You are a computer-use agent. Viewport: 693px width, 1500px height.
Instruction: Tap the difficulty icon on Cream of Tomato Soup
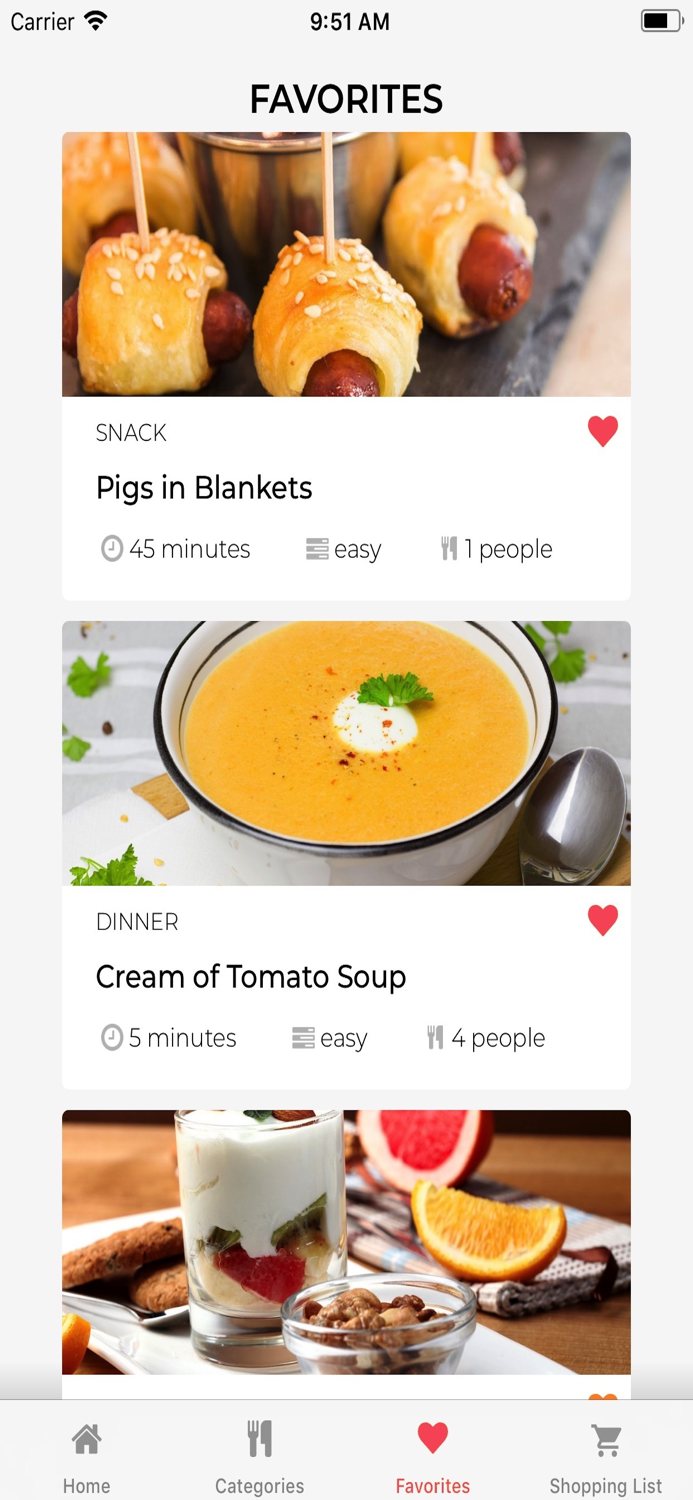point(303,1038)
